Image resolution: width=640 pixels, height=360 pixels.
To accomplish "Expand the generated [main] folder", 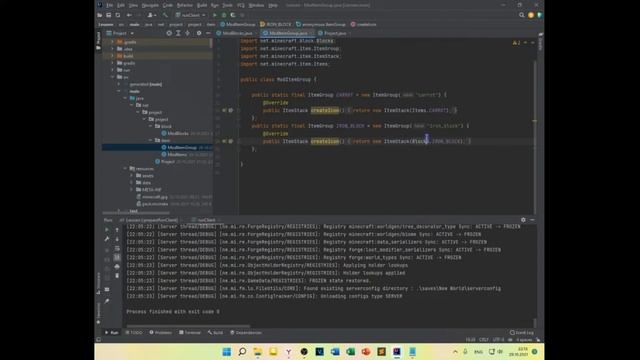I will [x=119, y=84].
